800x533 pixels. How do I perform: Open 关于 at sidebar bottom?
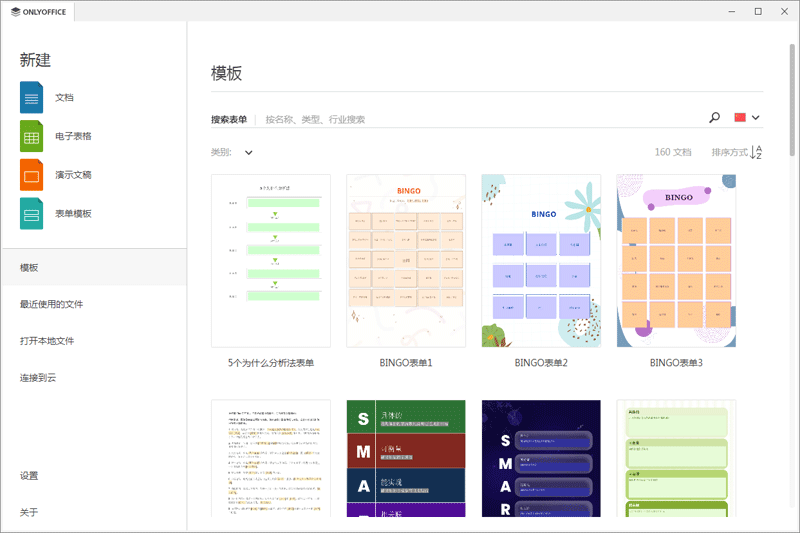[x=29, y=512]
